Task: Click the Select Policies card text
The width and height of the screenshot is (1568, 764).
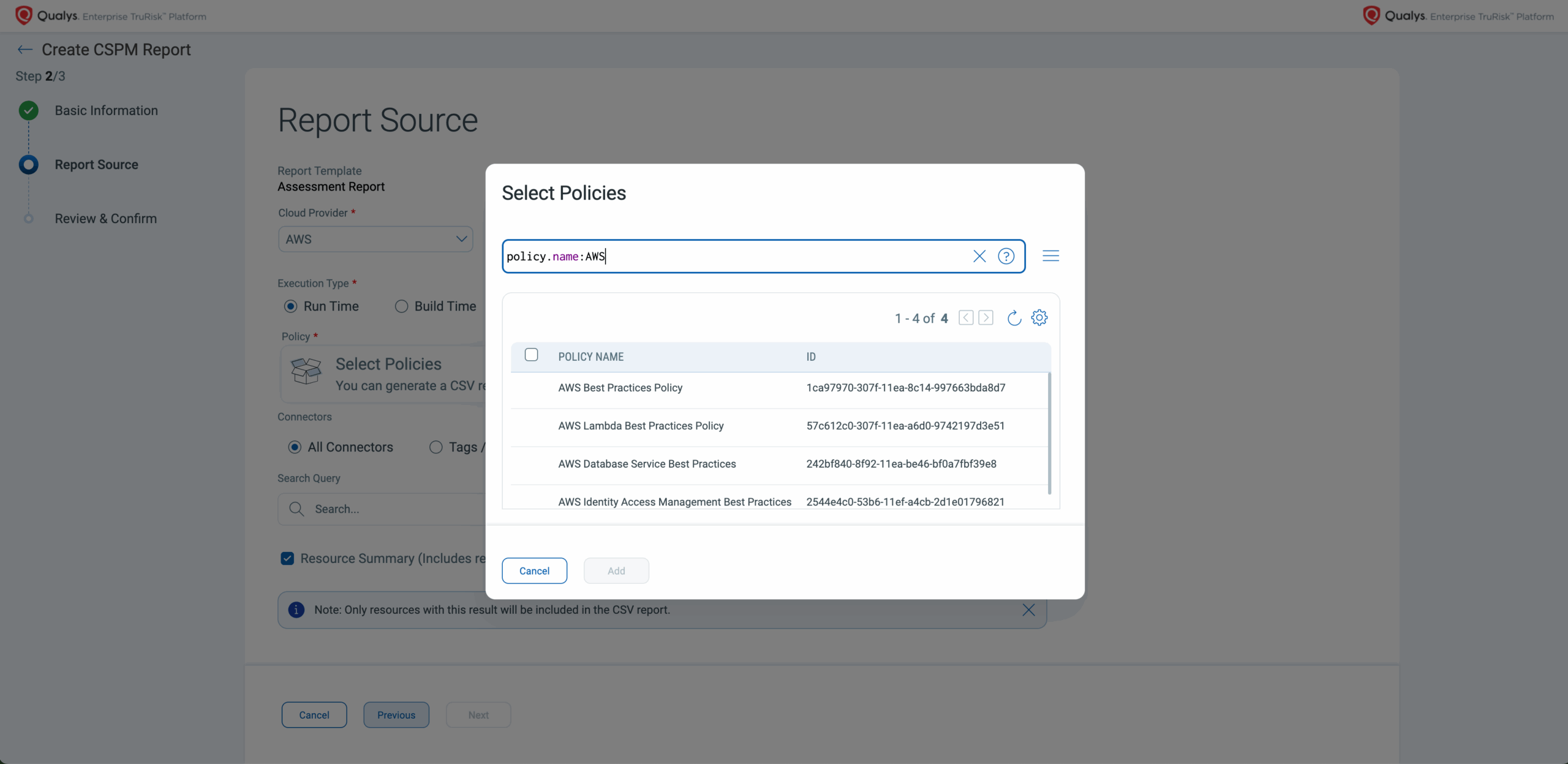Action: pos(388,364)
